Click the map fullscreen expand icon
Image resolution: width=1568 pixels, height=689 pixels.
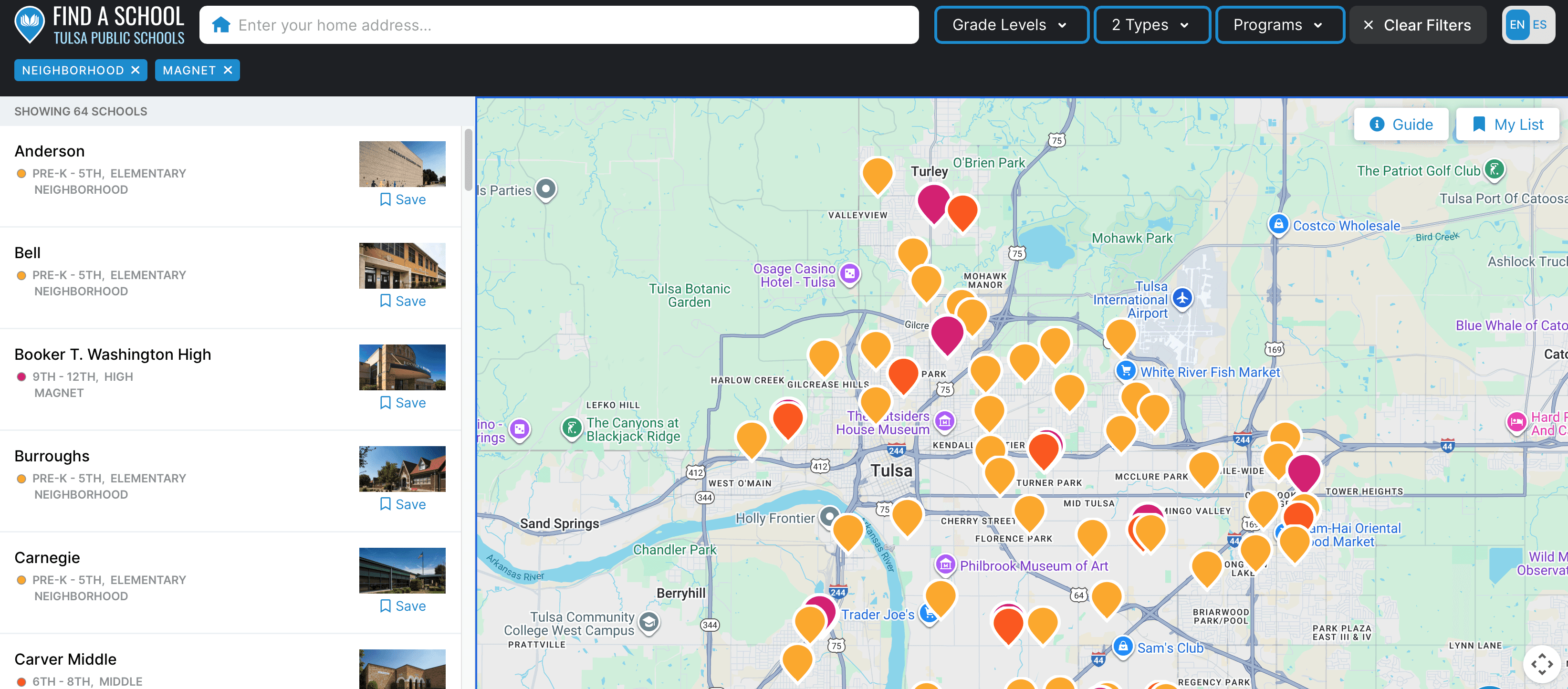[1542, 663]
